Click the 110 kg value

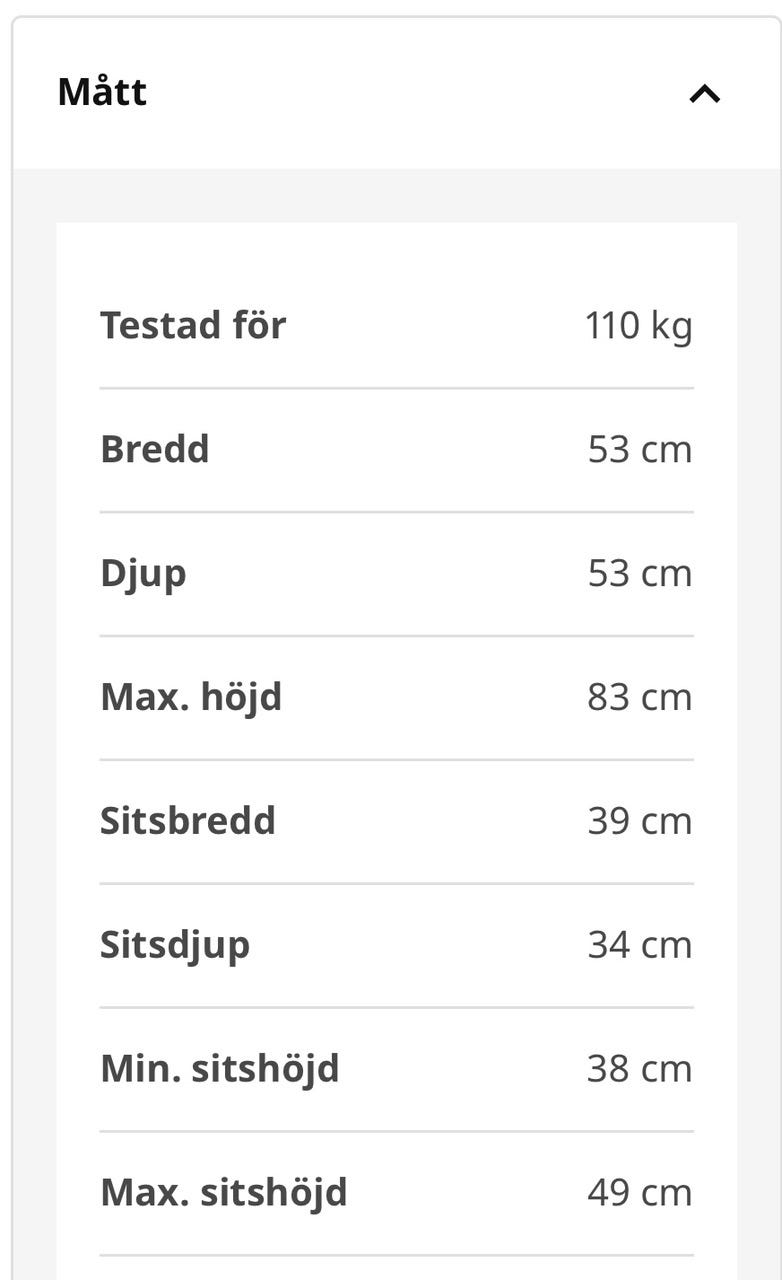tap(638, 326)
